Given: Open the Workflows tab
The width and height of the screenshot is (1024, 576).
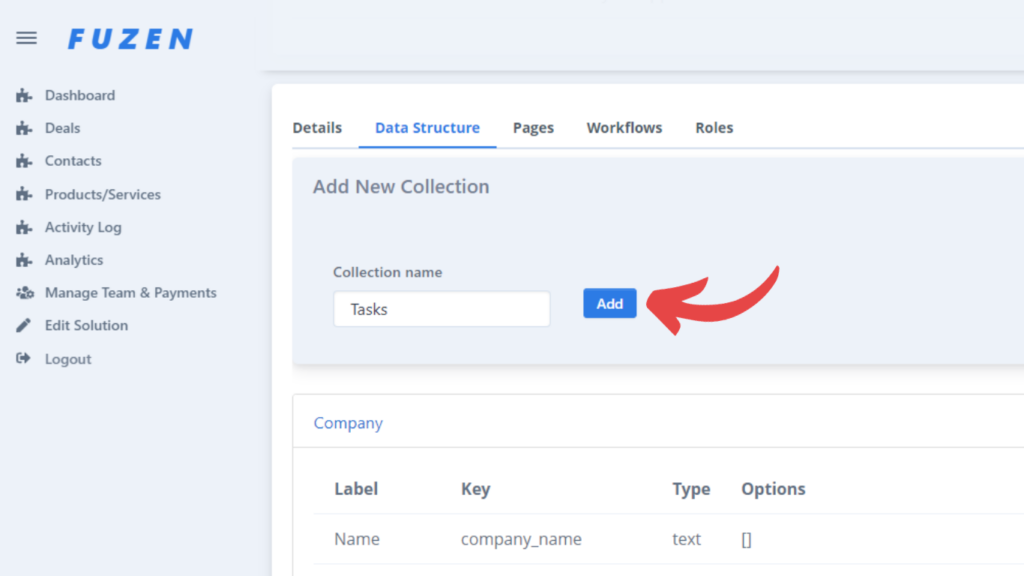Looking at the screenshot, I should click(624, 127).
